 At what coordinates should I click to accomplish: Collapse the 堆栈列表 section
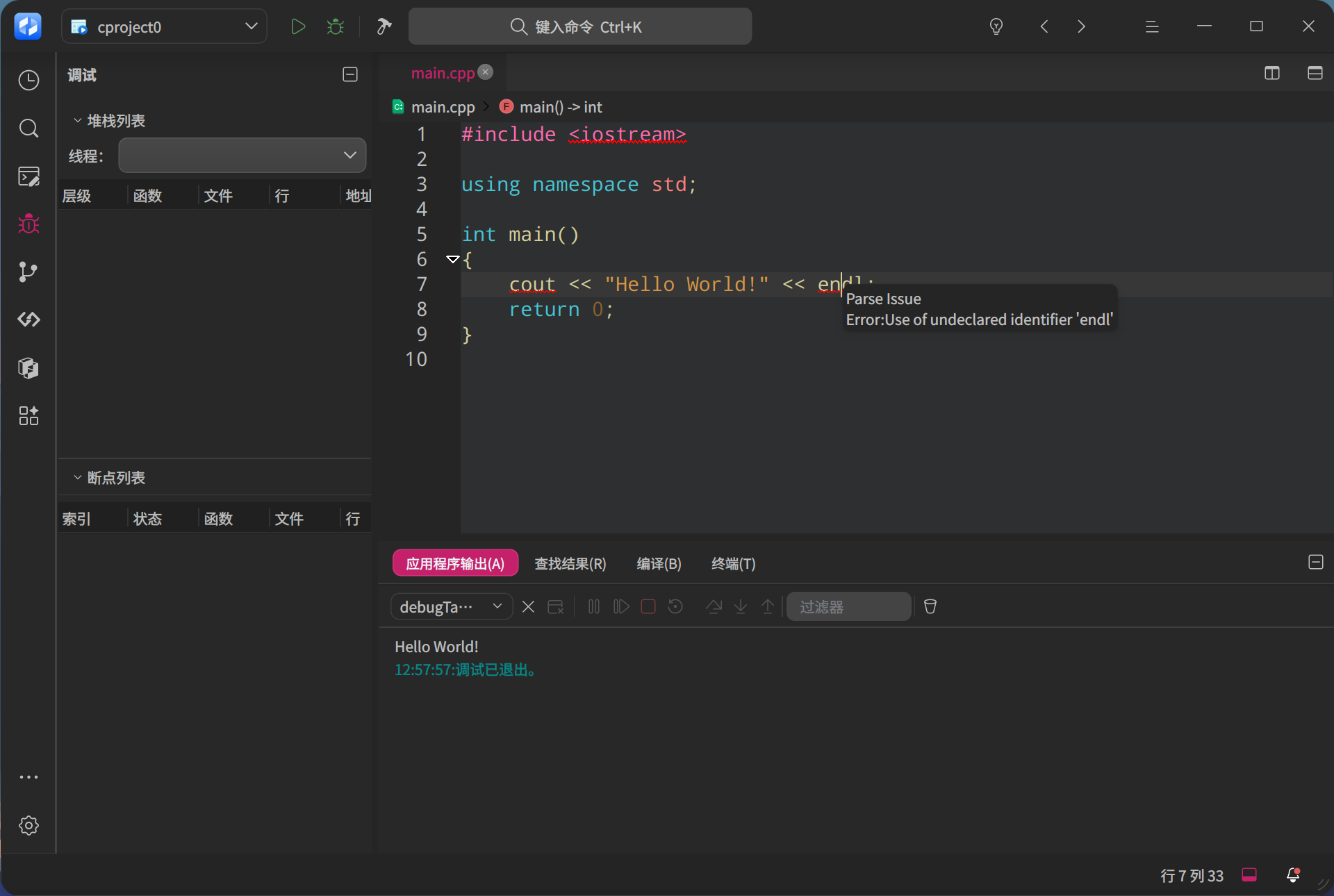[77, 120]
